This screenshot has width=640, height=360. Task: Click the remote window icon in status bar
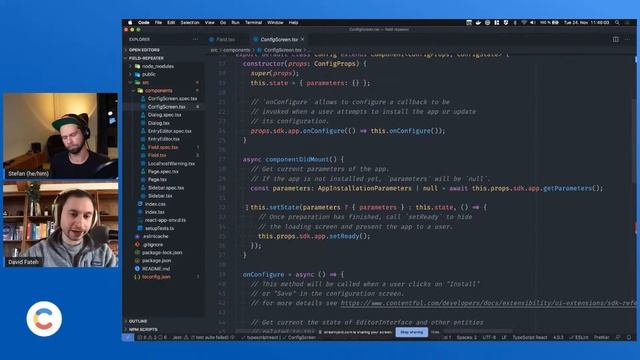click(128, 338)
